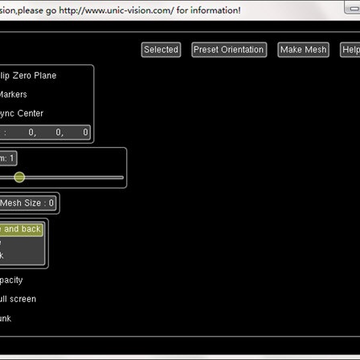The height and width of the screenshot is (360, 360).
Task: Click the Mesh Size : 0 field
Action: [27, 203]
